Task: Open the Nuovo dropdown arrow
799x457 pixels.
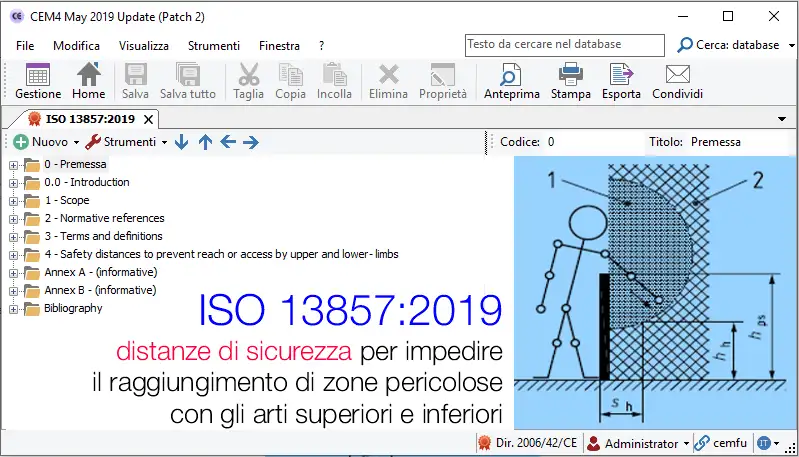Action: [x=76, y=143]
